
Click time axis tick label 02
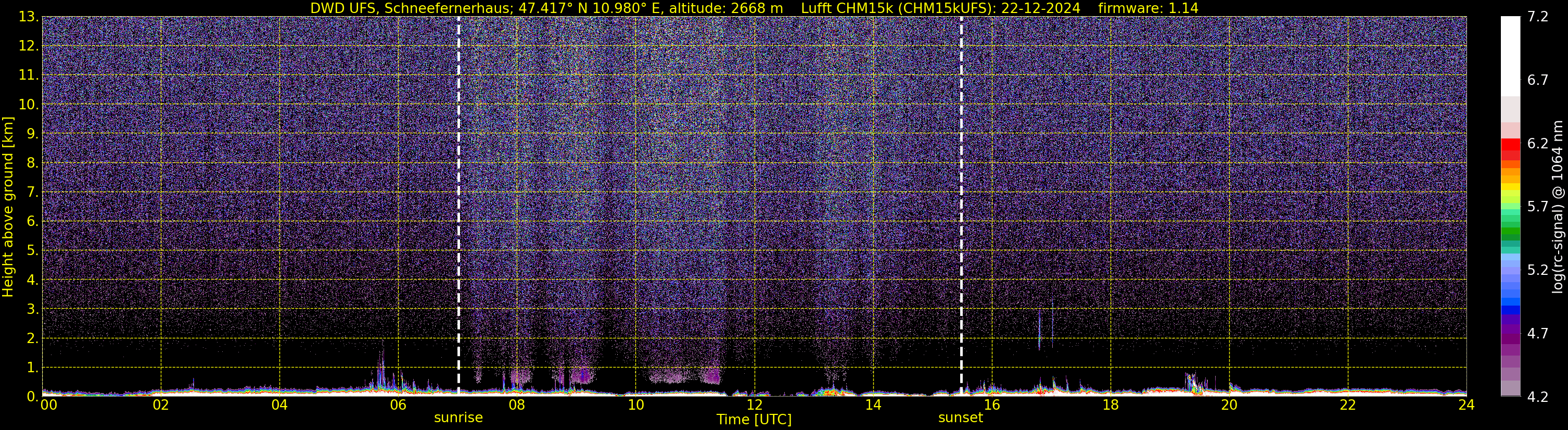pyautogui.click(x=161, y=406)
